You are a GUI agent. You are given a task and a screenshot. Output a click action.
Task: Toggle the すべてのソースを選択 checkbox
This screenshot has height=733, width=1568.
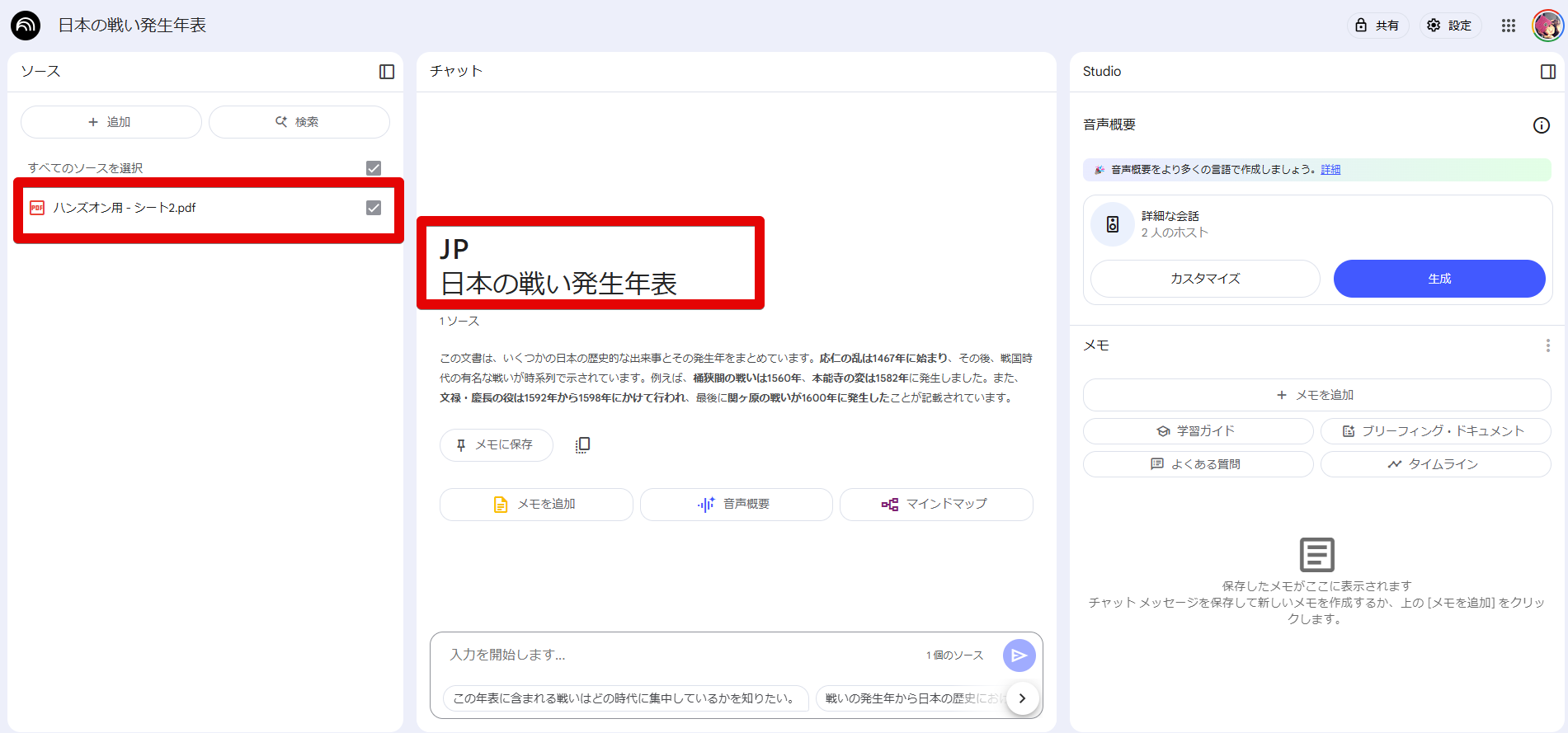click(374, 168)
